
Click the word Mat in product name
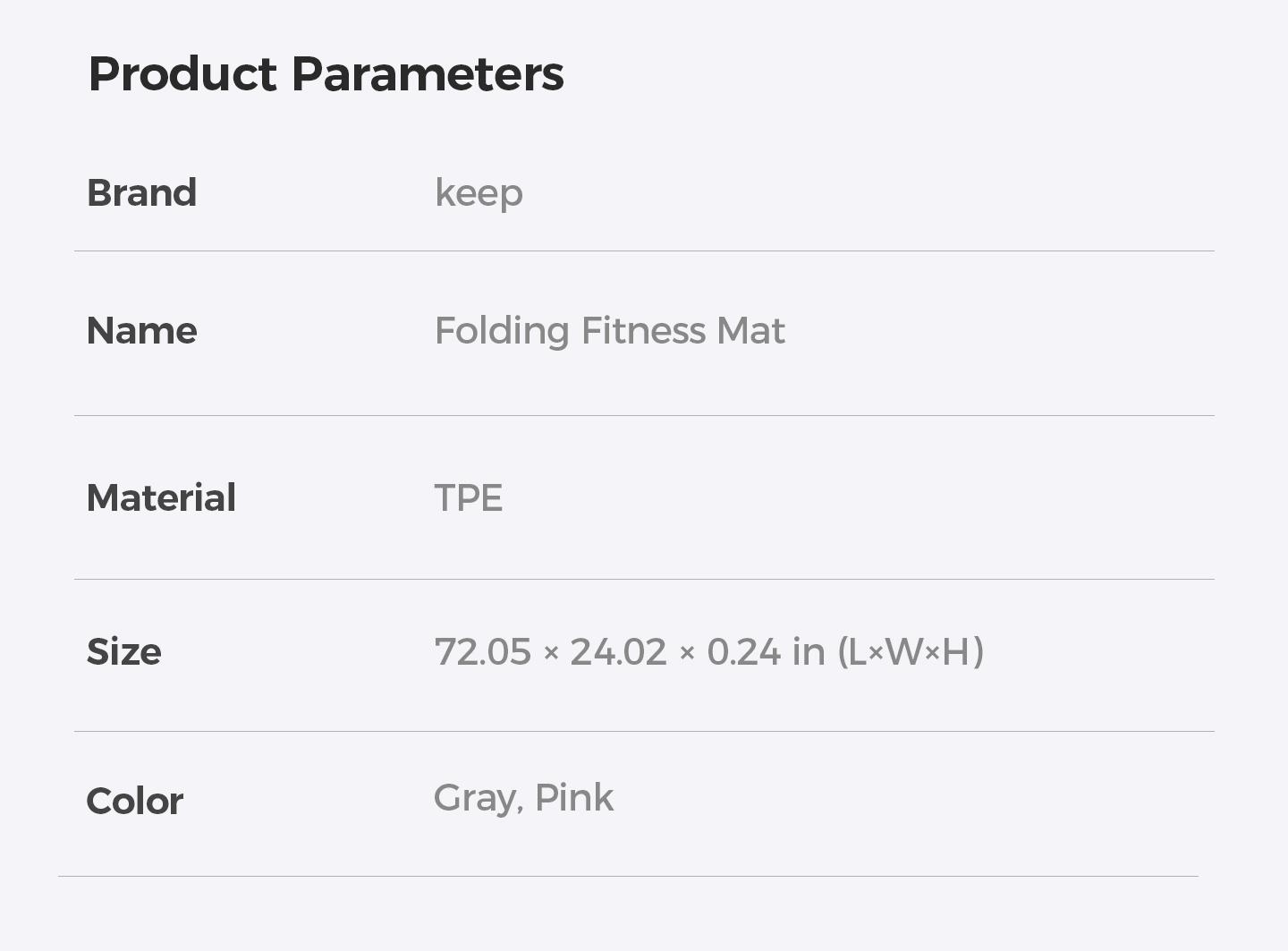[x=750, y=331]
